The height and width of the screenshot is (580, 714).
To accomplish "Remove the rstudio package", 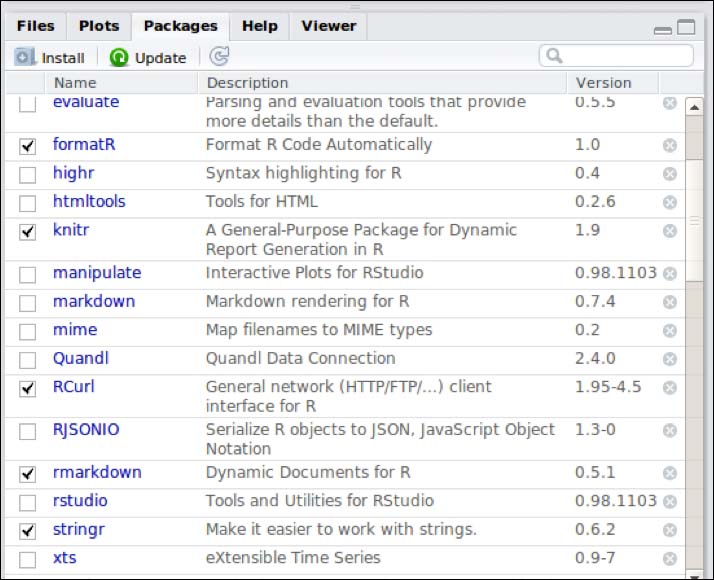I will pos(669,502).
